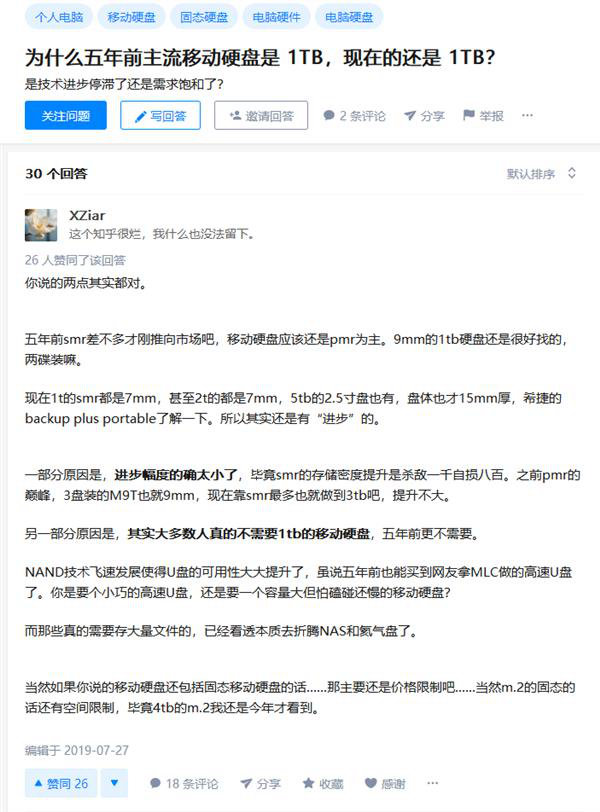
Task: Open the answer's three-dot more options
Action: (x=432, y=783)
